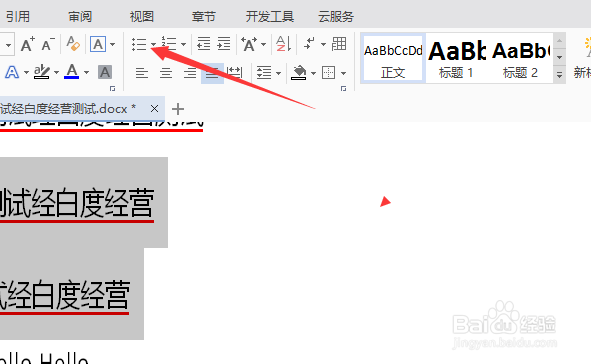The height and width of the screenshot is (364, 591).
Task: Apply the character border icon
Action: pyautogui.click(x=98, y=44)
